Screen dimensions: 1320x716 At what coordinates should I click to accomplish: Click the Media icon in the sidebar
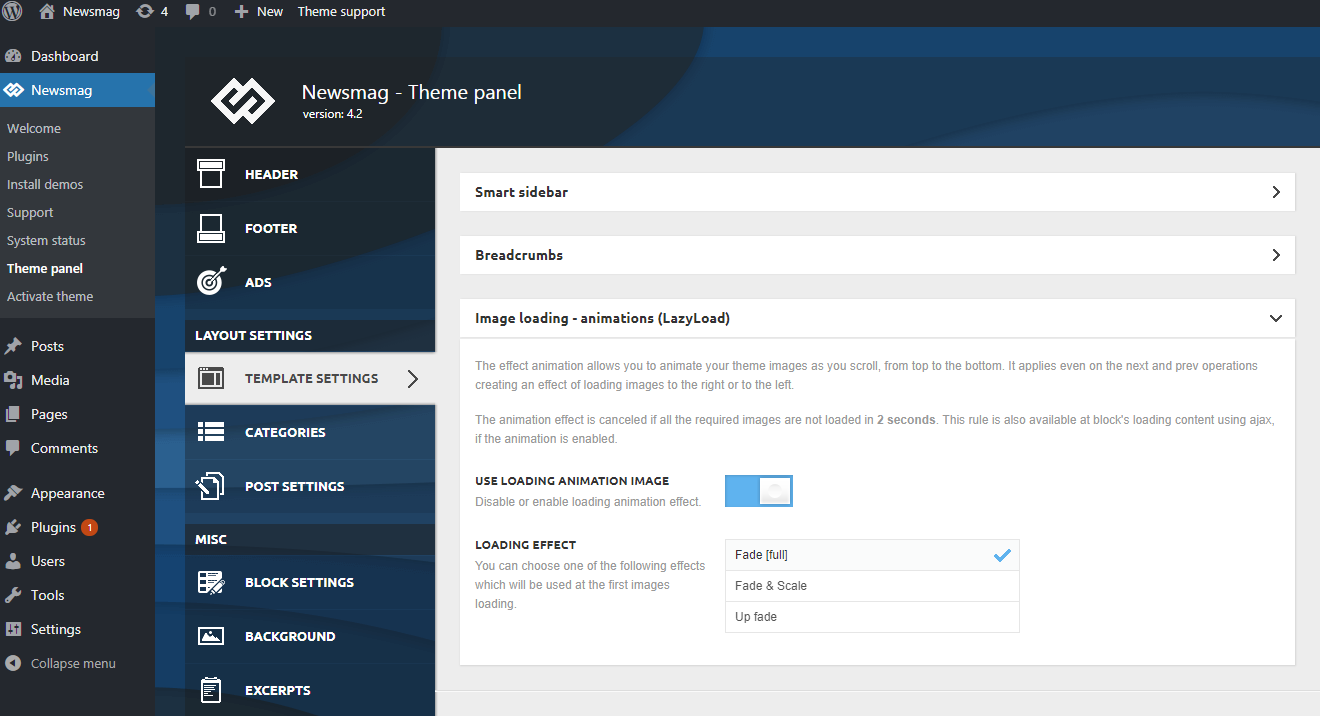[13, 380]
